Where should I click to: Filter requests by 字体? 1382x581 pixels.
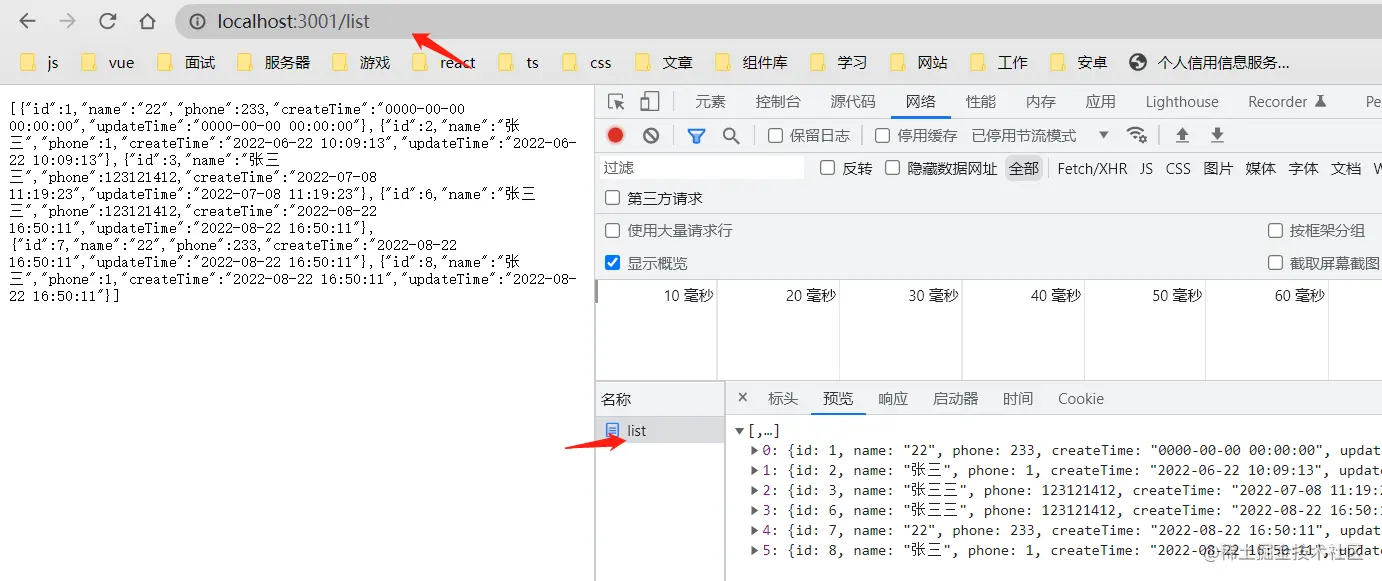[1303, 168]
